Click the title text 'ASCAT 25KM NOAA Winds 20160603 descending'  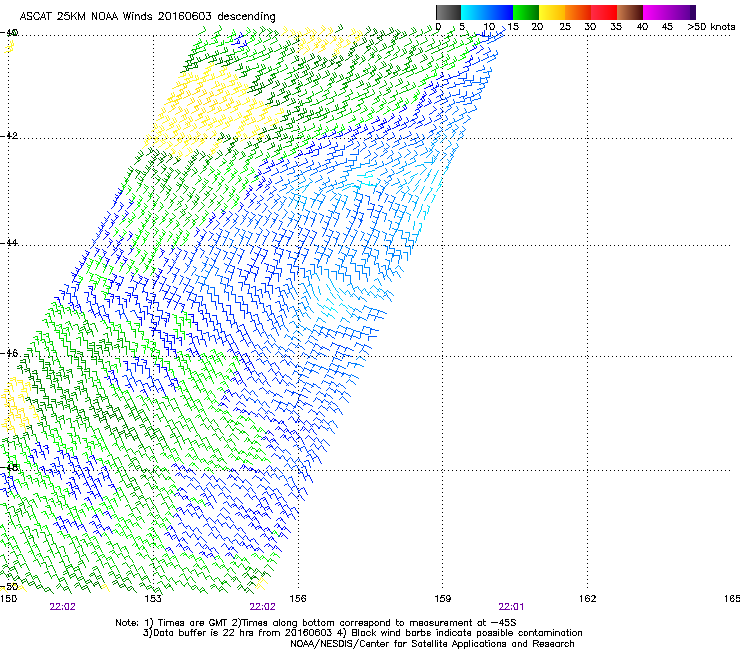coord(147,17)
